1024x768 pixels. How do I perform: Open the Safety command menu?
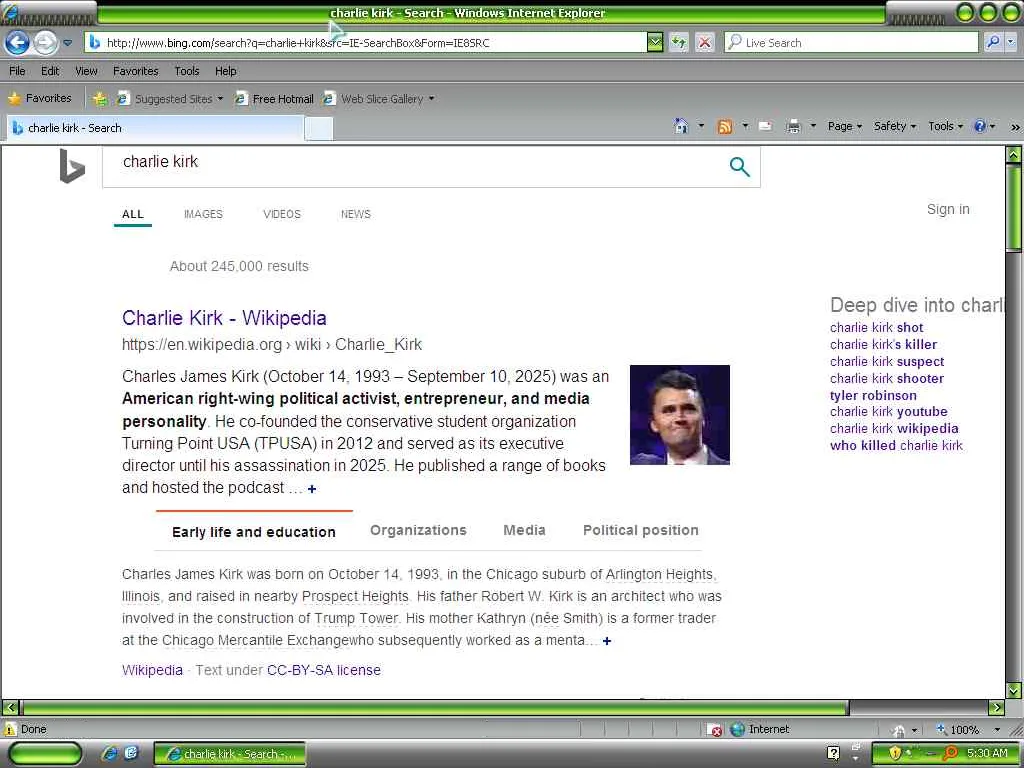click(x=895, y=127)
